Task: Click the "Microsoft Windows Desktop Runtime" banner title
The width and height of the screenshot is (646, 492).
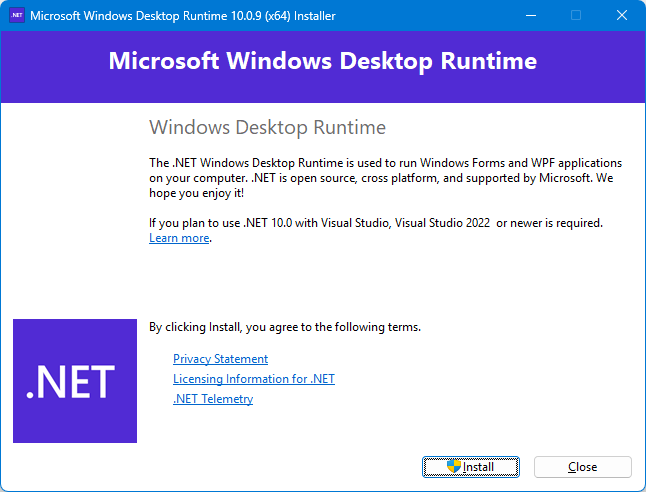Action: (323, 61)
